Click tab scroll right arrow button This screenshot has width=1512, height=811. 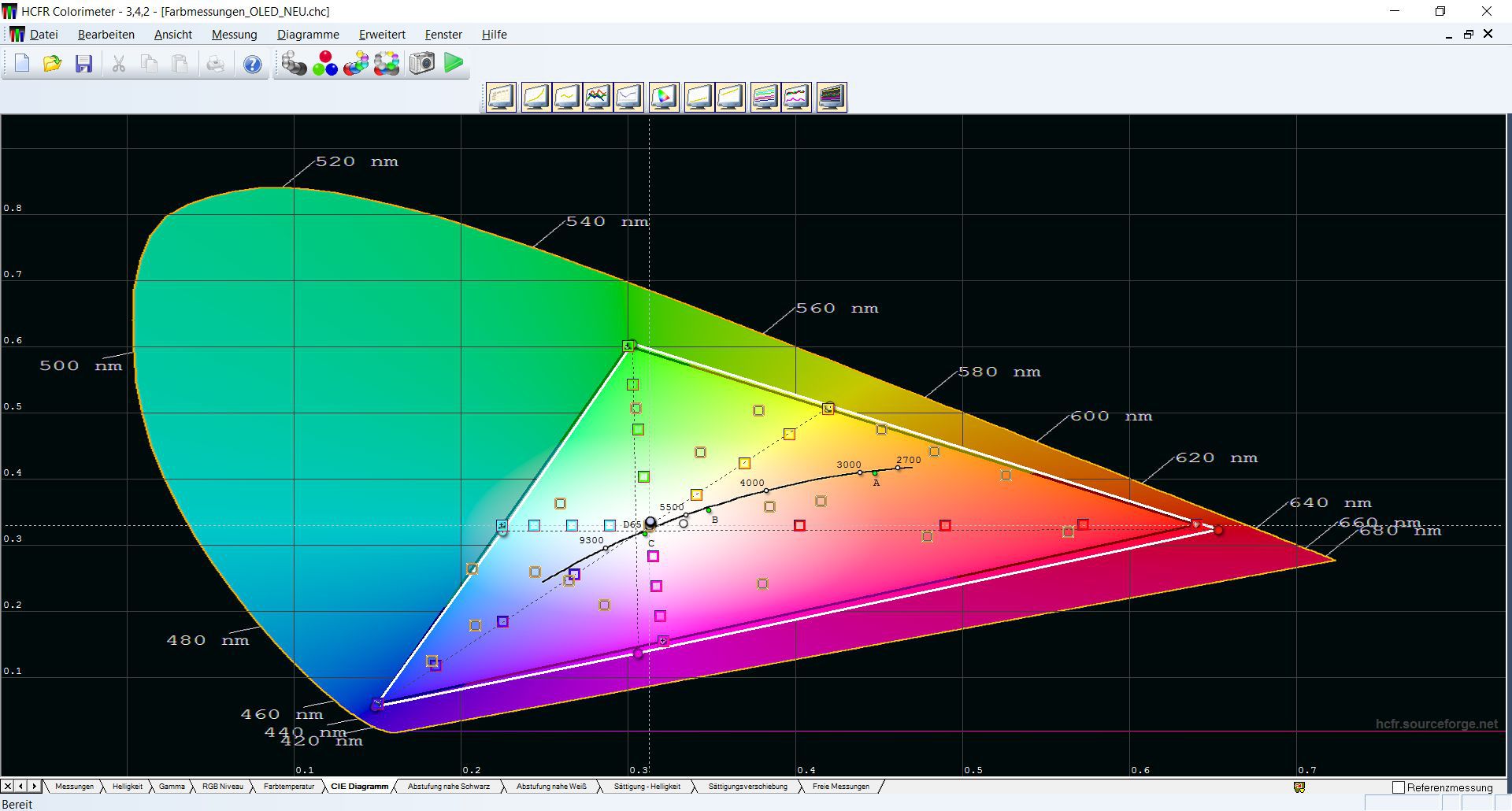pos(34,786)
